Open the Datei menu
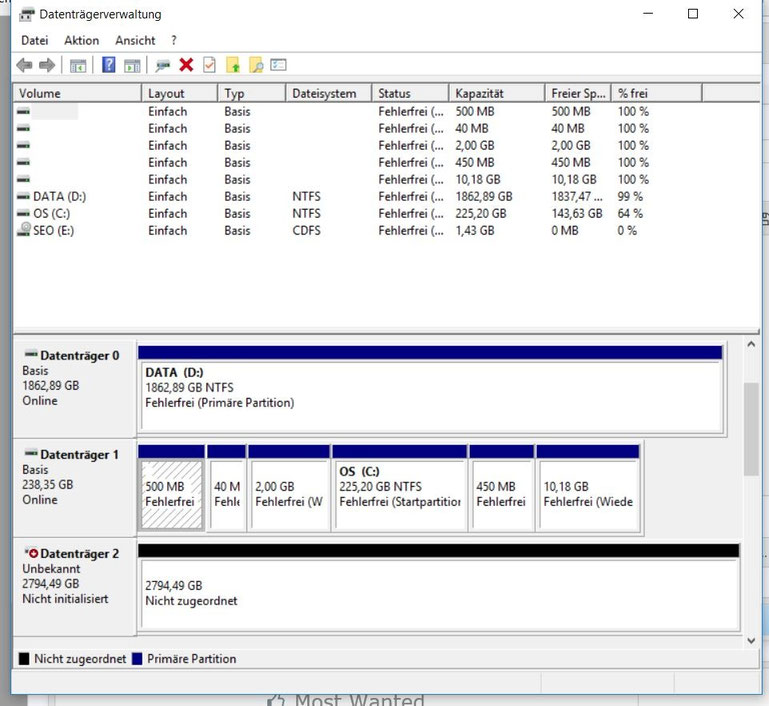Image resolution: width=769 pixels, height=706 pixels. point(34,40)
